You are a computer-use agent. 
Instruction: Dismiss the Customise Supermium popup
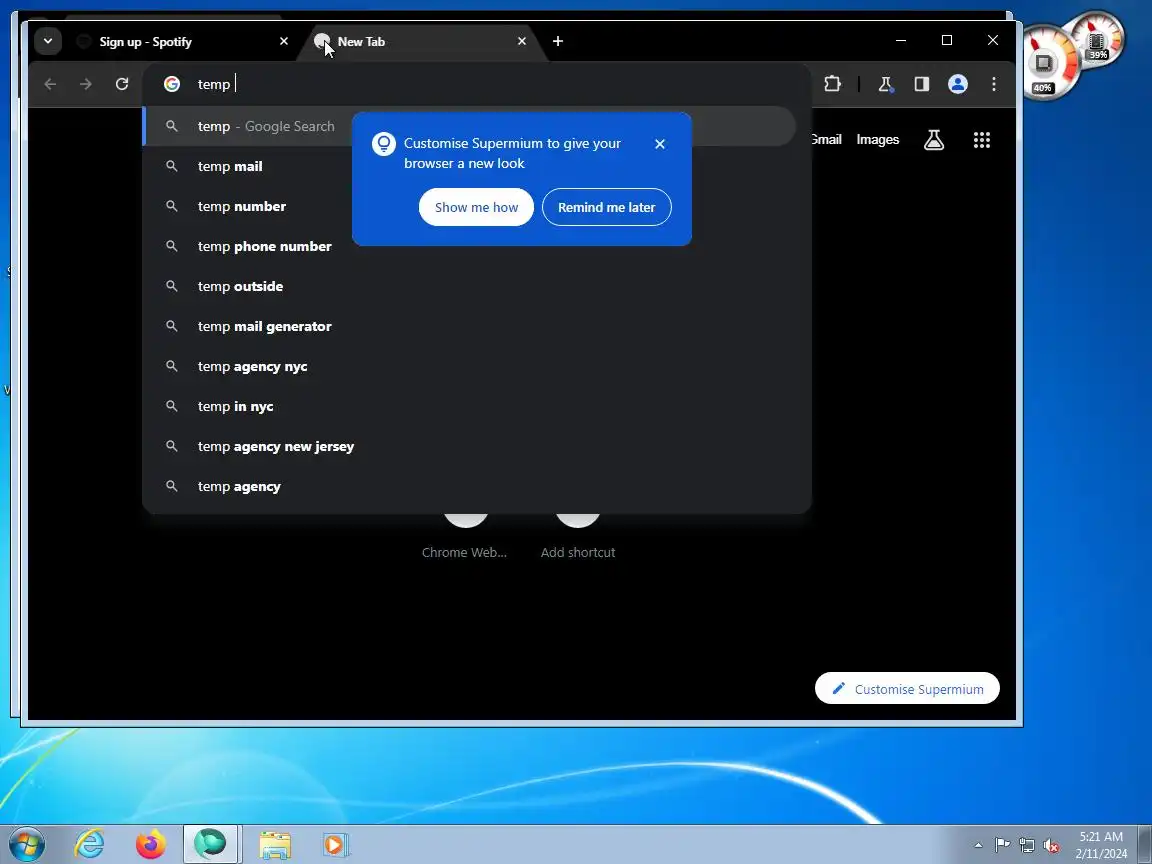coord(660,144)
